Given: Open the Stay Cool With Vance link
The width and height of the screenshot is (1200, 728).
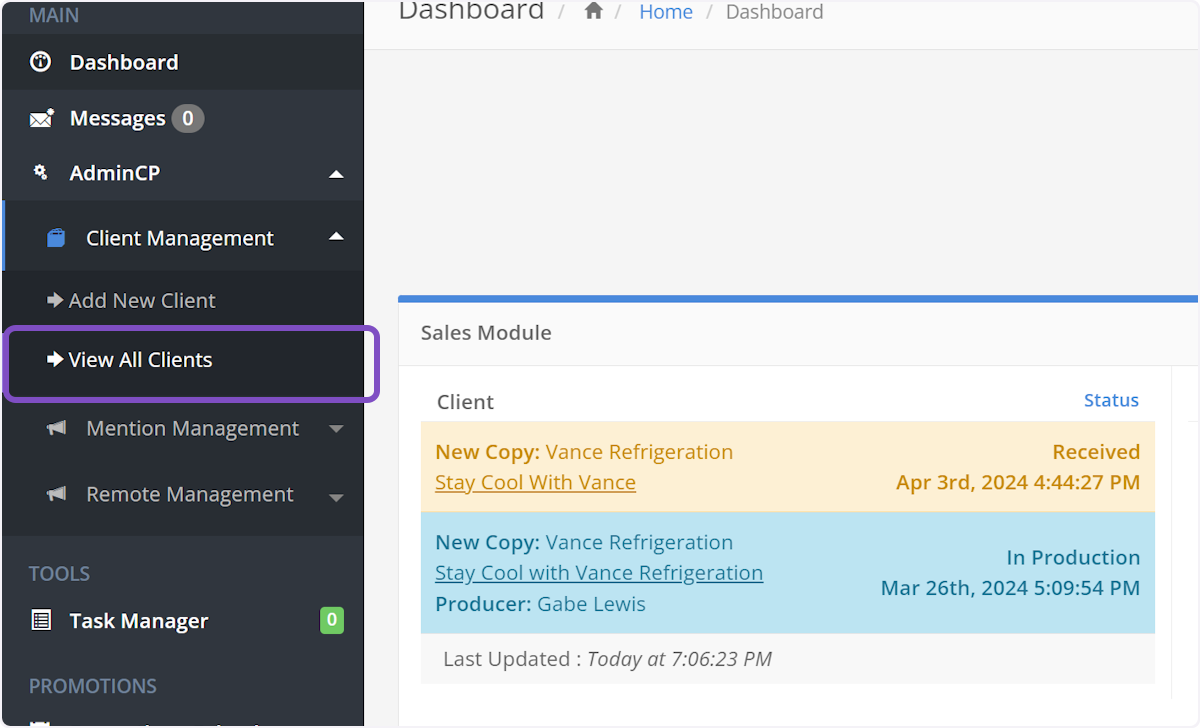Looking at the screenshot, I should point(535,482).
